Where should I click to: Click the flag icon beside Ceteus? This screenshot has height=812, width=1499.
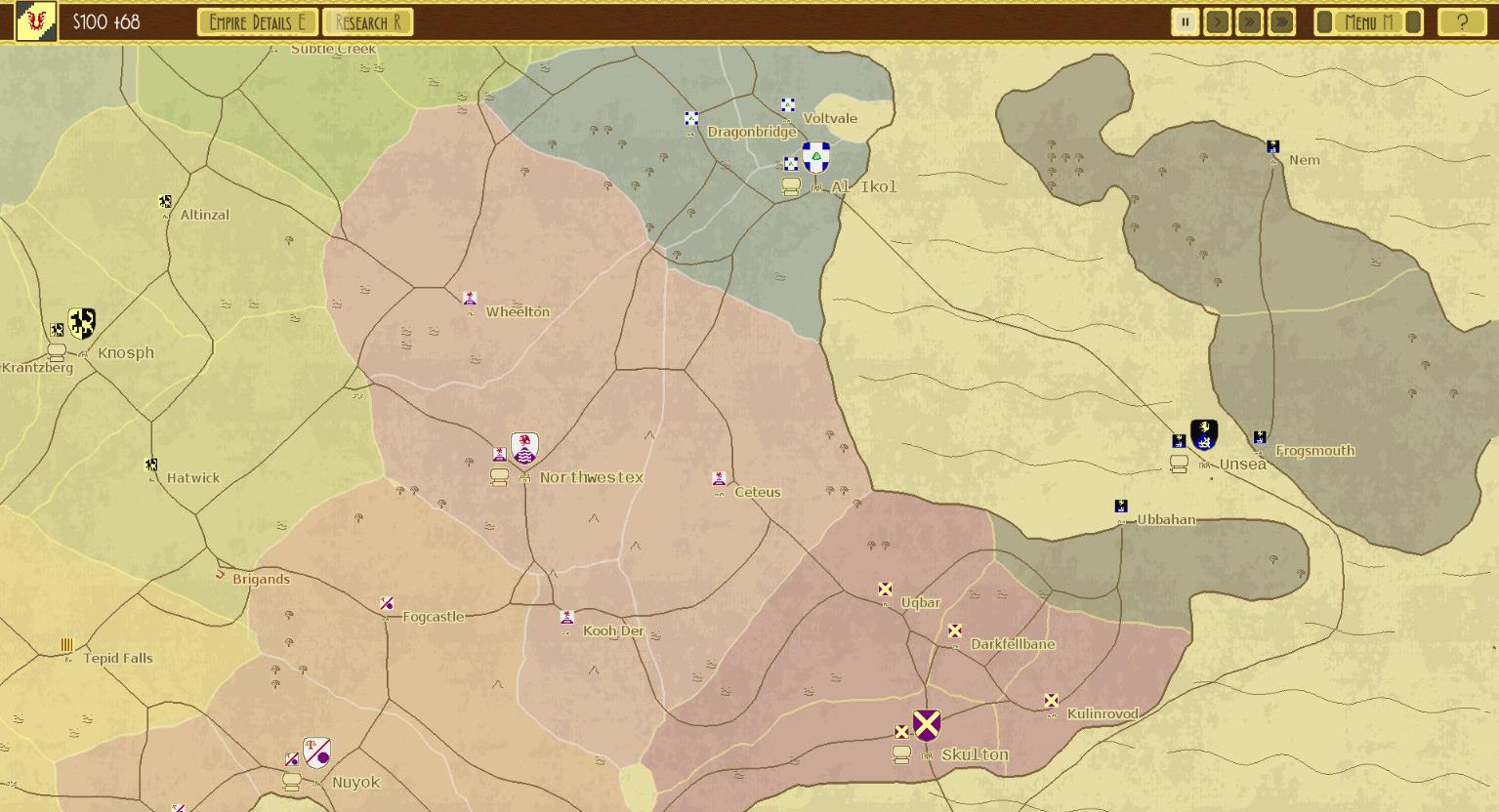coord(719,478)
